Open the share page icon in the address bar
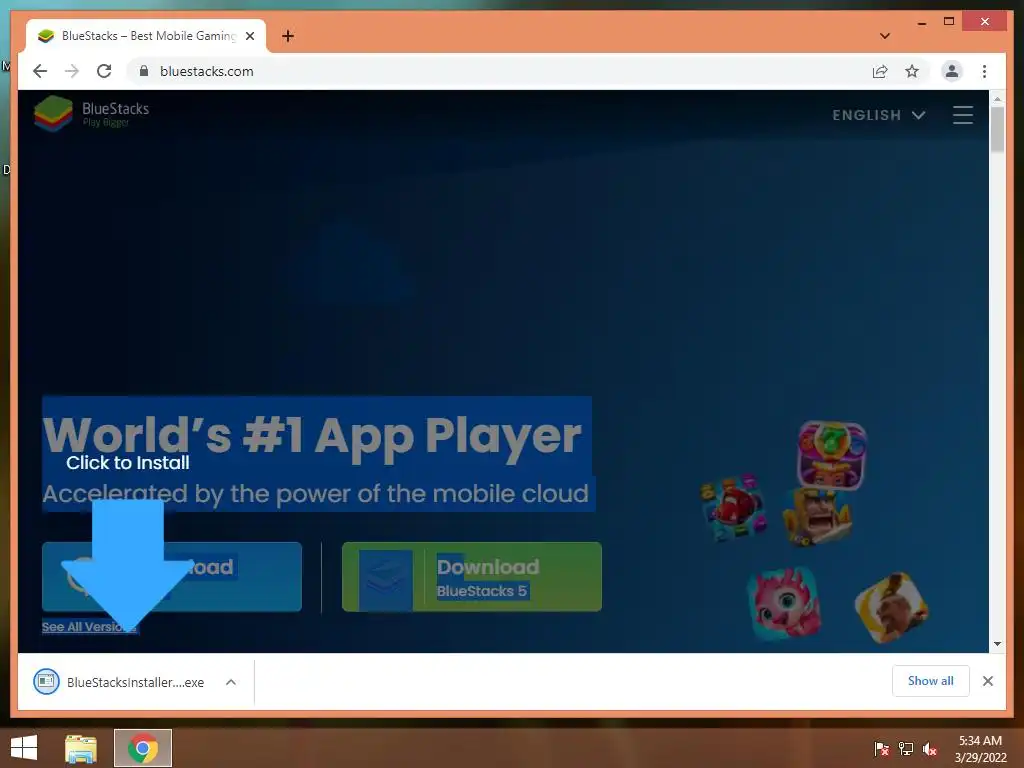This screenshot has width=1024, height=768. [880, 71]
